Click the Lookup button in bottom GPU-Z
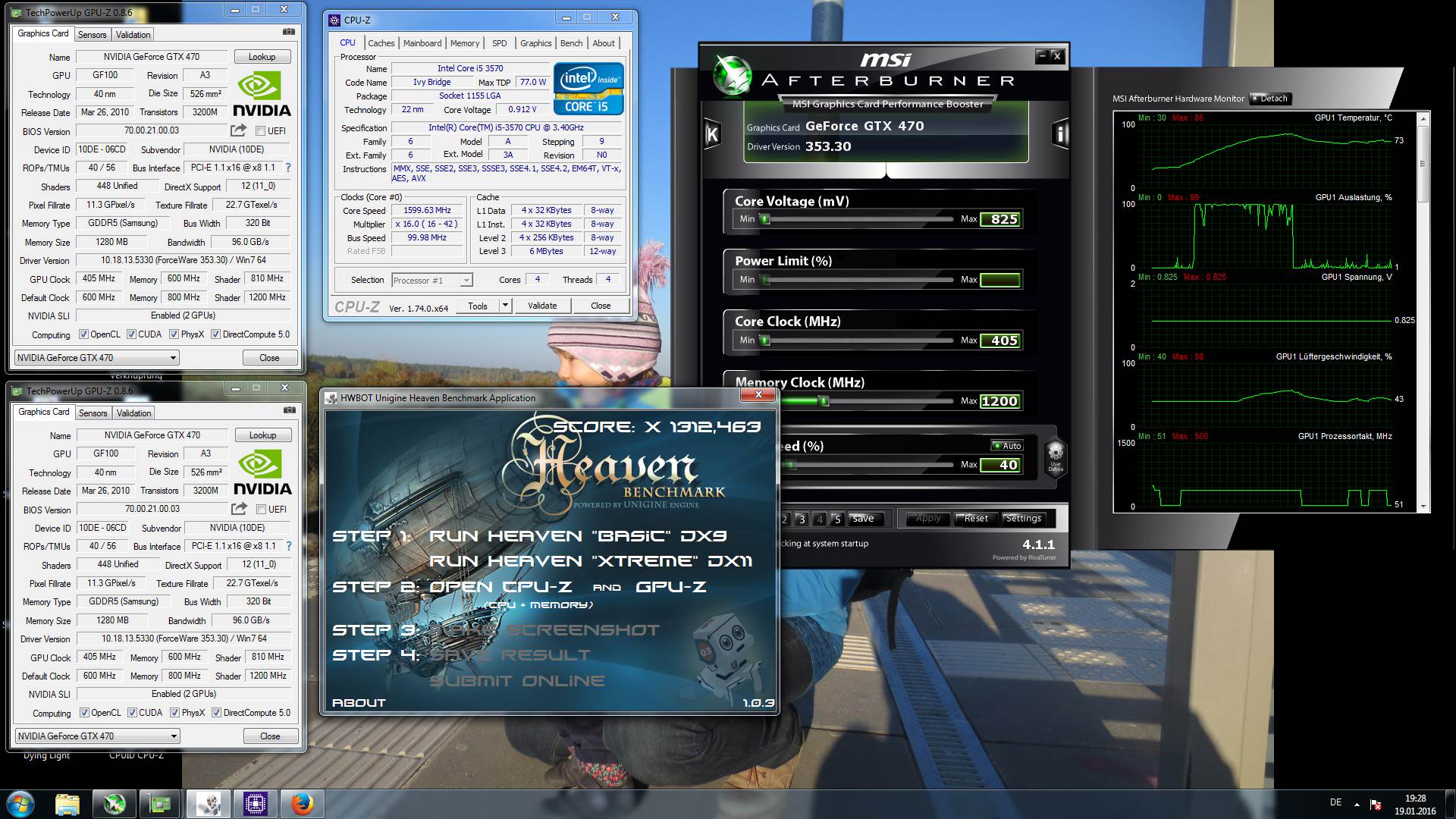 (x=262, y=435)
